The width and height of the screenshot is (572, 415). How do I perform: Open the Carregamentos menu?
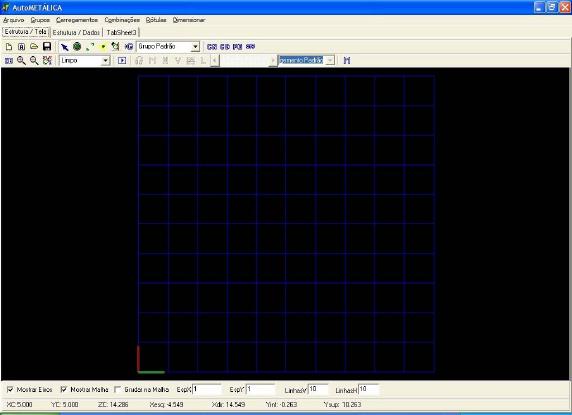coord(77,20)
